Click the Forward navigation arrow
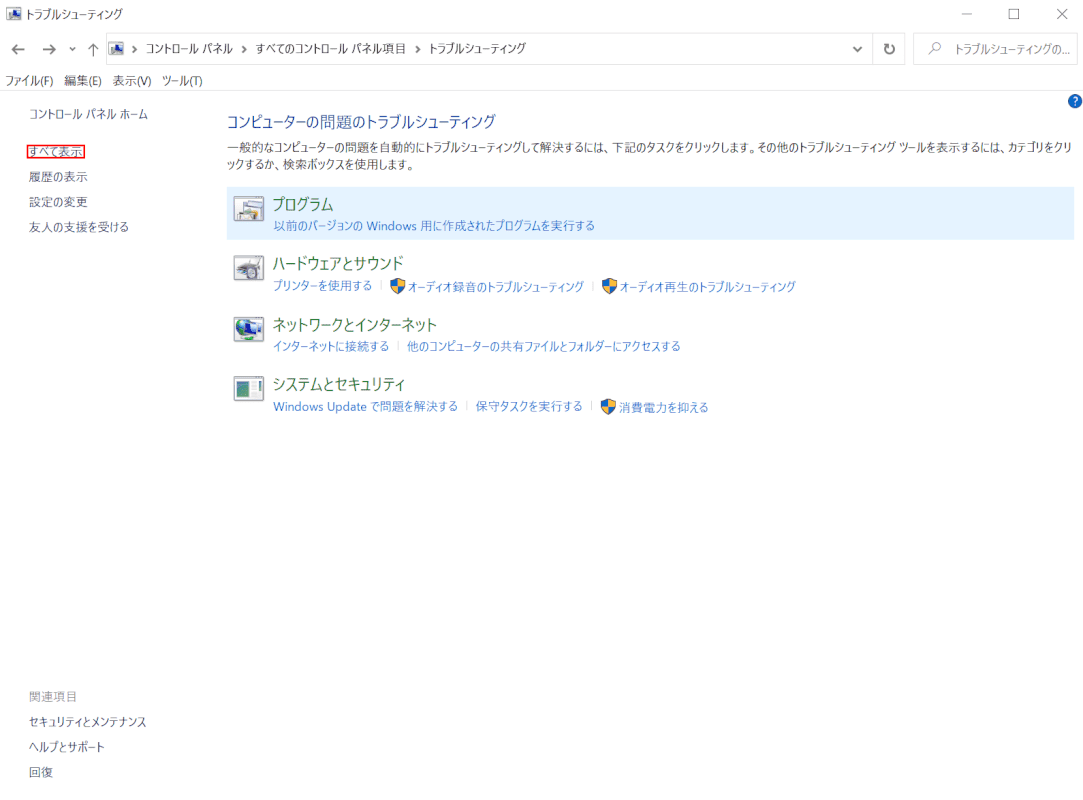Image resolution: width=1083 pixels, height=800 pixels. pyautogui.click(x=48, y=49)
